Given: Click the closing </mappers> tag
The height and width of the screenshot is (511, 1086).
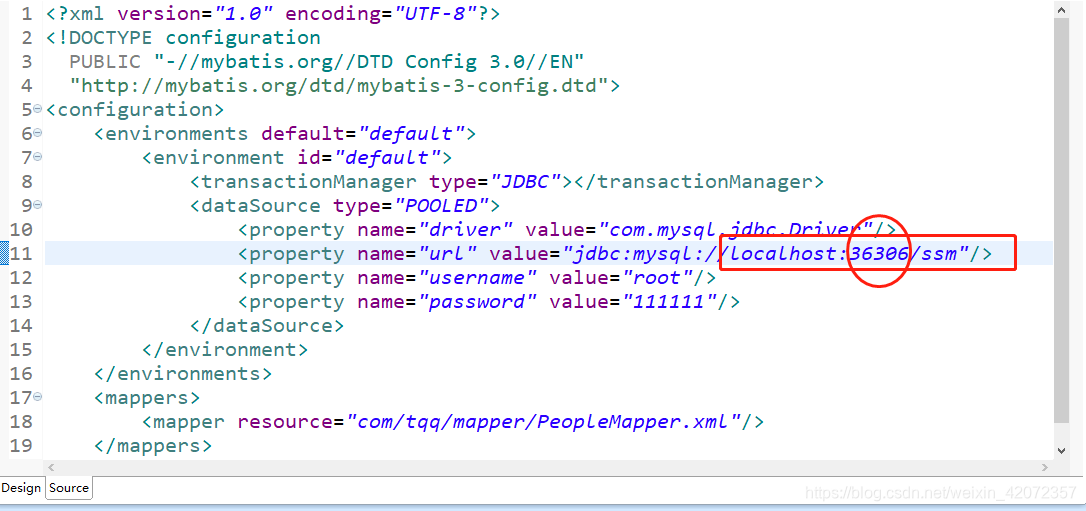Looking at the screenshot, I should [x=153, y=445].
